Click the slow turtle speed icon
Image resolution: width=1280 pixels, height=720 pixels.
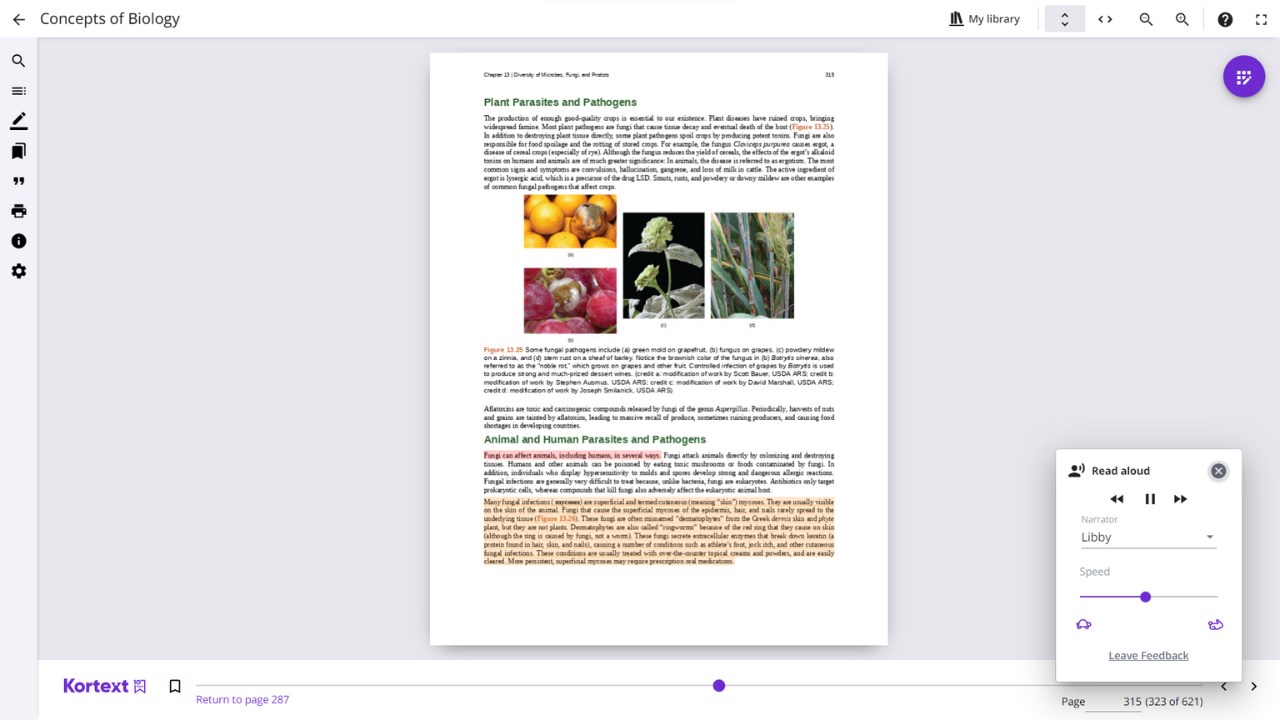[x=1084, y=625]
